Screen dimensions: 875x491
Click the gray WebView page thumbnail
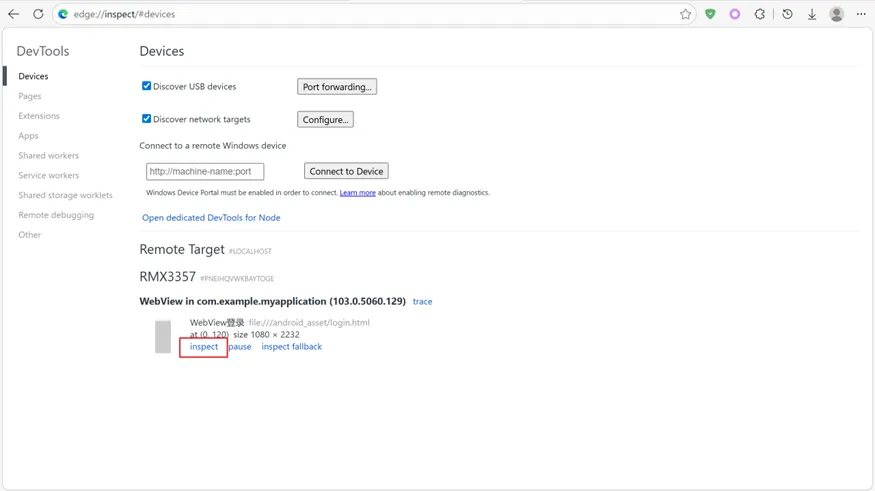click(x=163, y=336)
